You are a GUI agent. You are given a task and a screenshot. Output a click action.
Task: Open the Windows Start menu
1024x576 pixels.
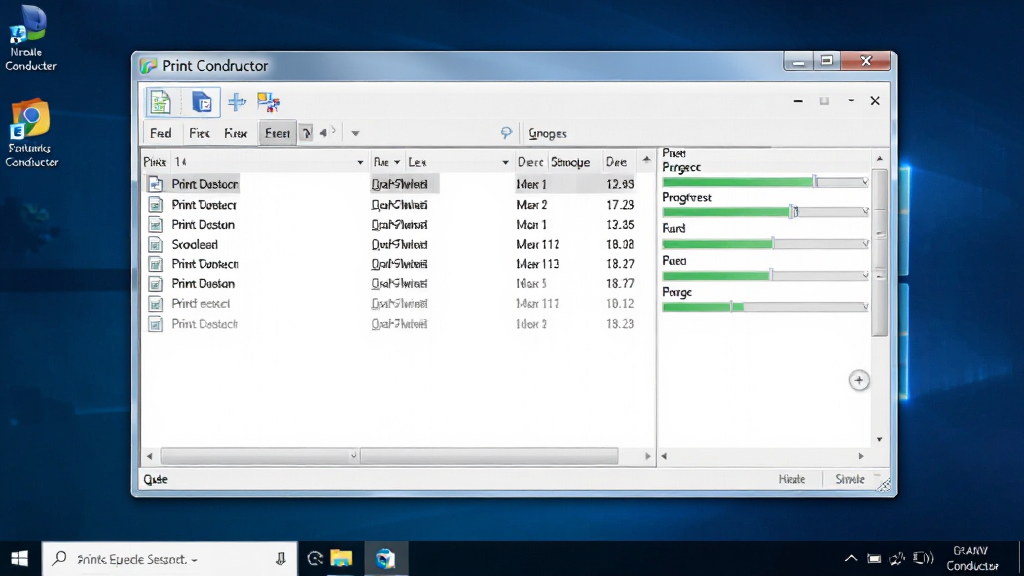point(20,558)
